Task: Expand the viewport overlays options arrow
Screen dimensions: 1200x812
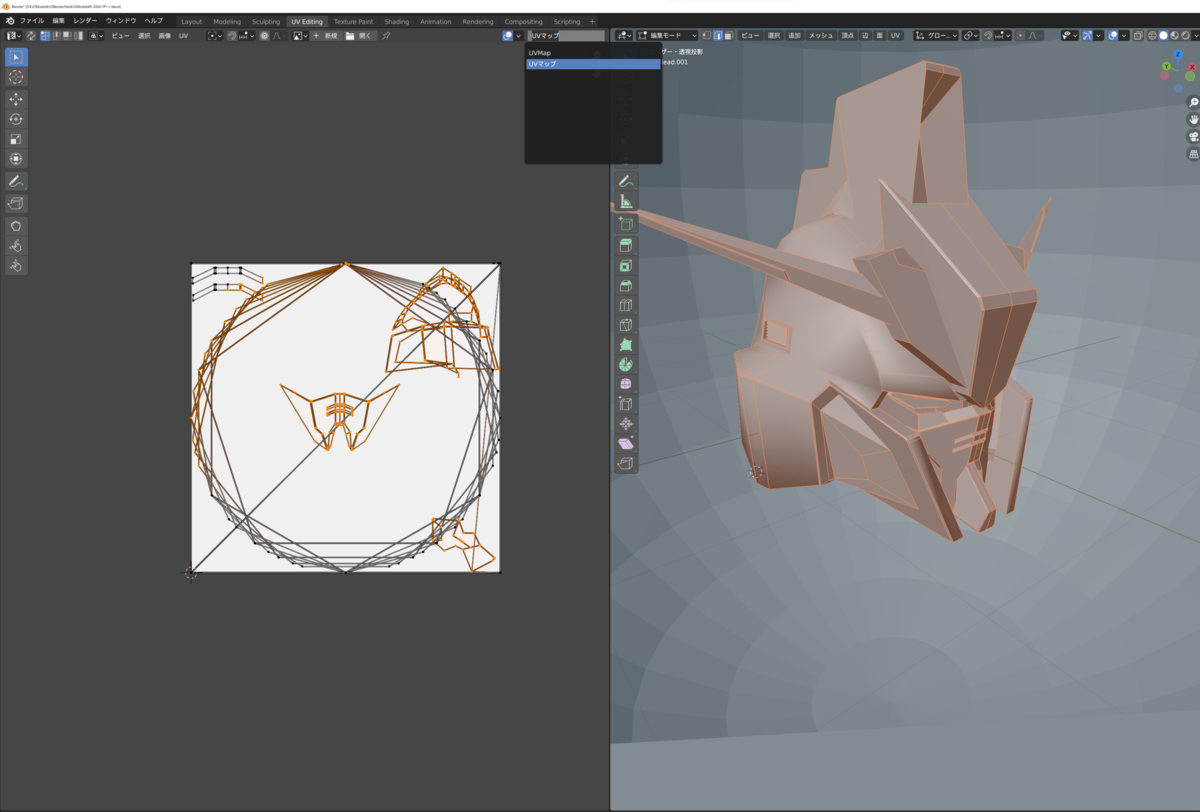Action: click(1124, 36)
